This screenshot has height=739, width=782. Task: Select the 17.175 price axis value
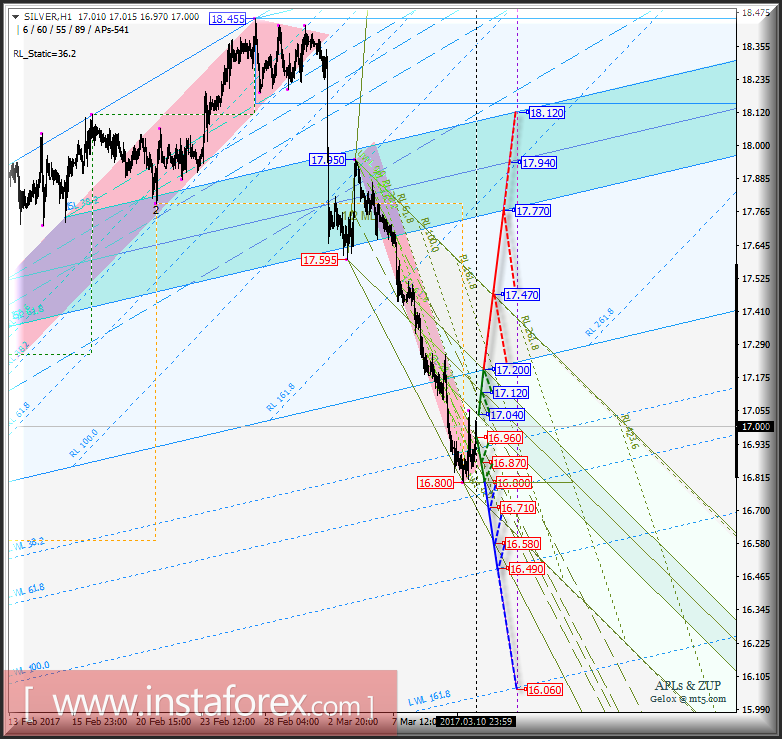756,377
